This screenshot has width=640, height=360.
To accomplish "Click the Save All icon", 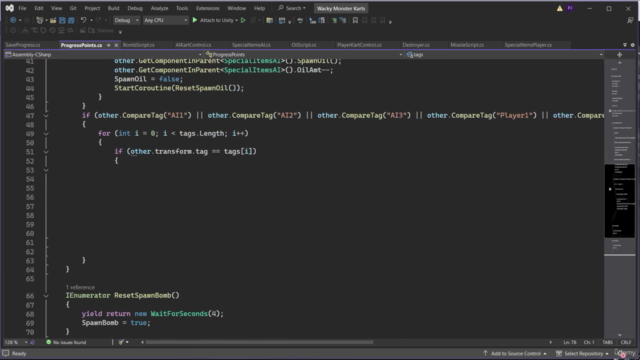I will pyautogui.click(x=71, y=20).
